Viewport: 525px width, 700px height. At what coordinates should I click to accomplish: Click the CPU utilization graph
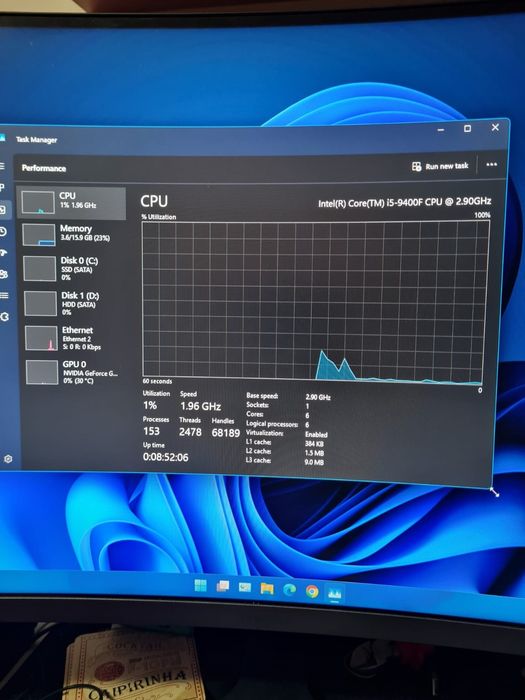[x=314, y=301]
